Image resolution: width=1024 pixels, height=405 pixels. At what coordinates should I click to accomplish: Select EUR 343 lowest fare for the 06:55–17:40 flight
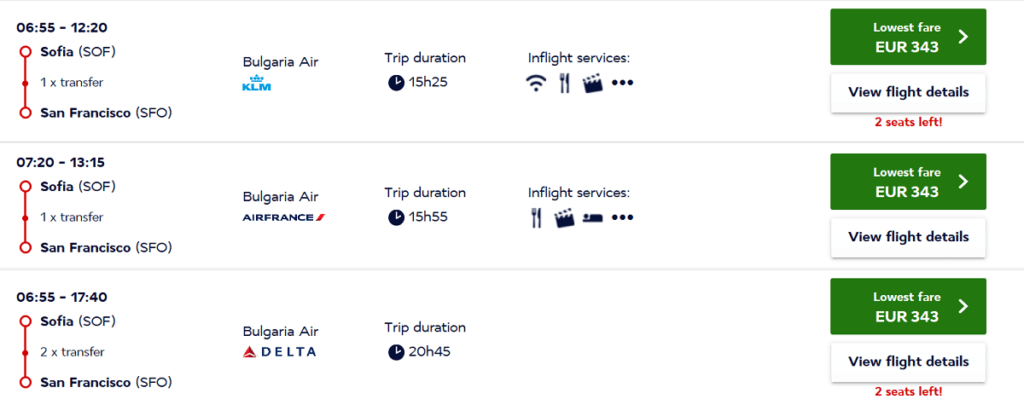tap(908, 306)
